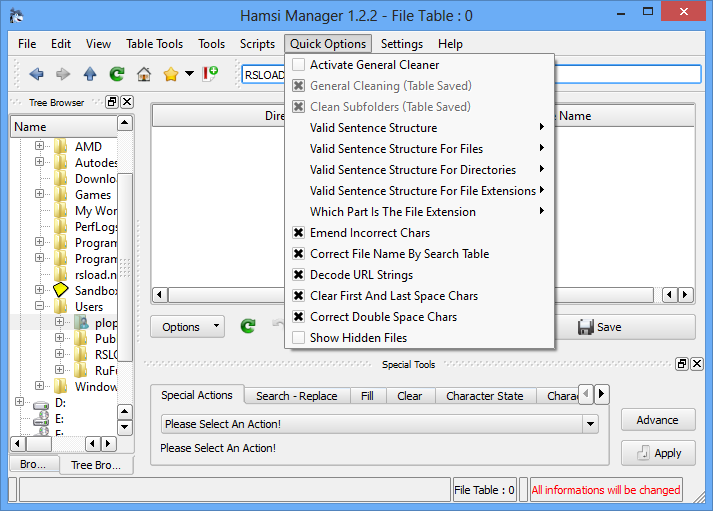Close the Tree Browser panel

[x=127, y=102]
